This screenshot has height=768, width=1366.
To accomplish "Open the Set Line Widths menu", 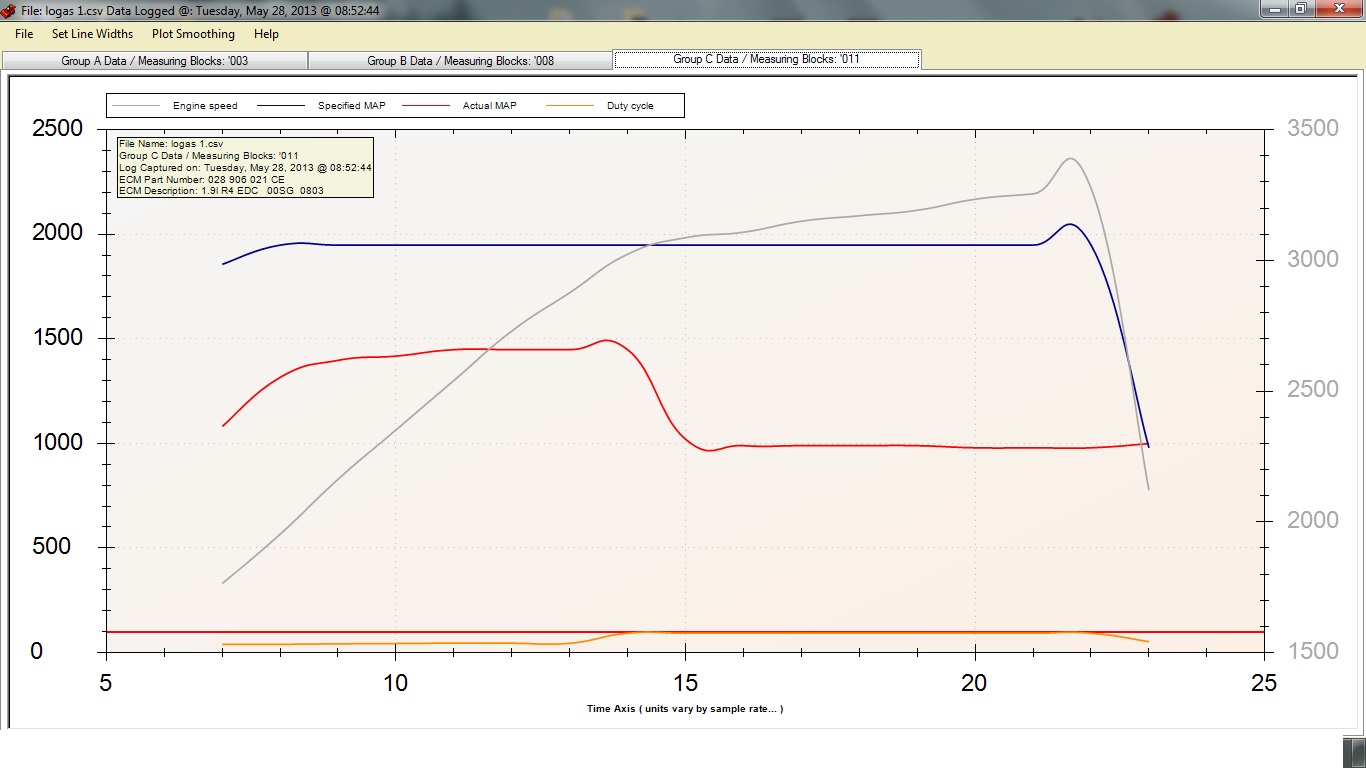I will point(92,34).
